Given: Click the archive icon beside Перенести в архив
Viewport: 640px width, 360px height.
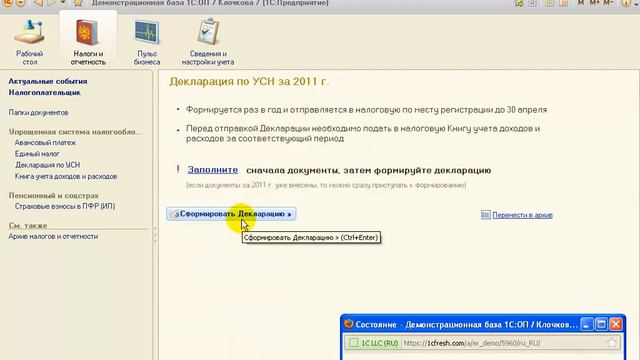Looking at the screenshot, I should click(485, 215).
